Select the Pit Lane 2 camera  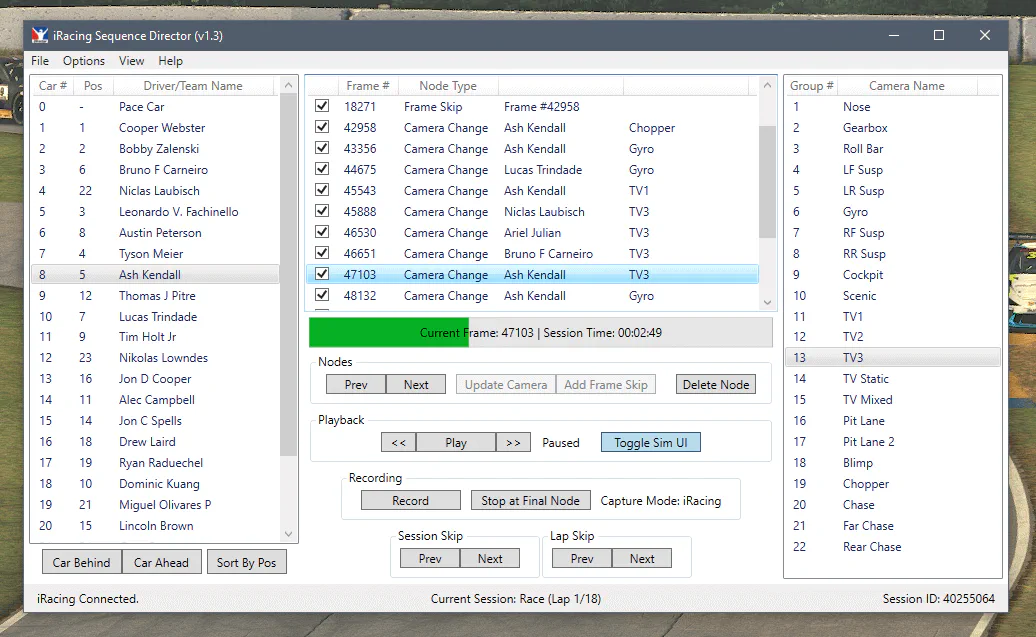892,441
